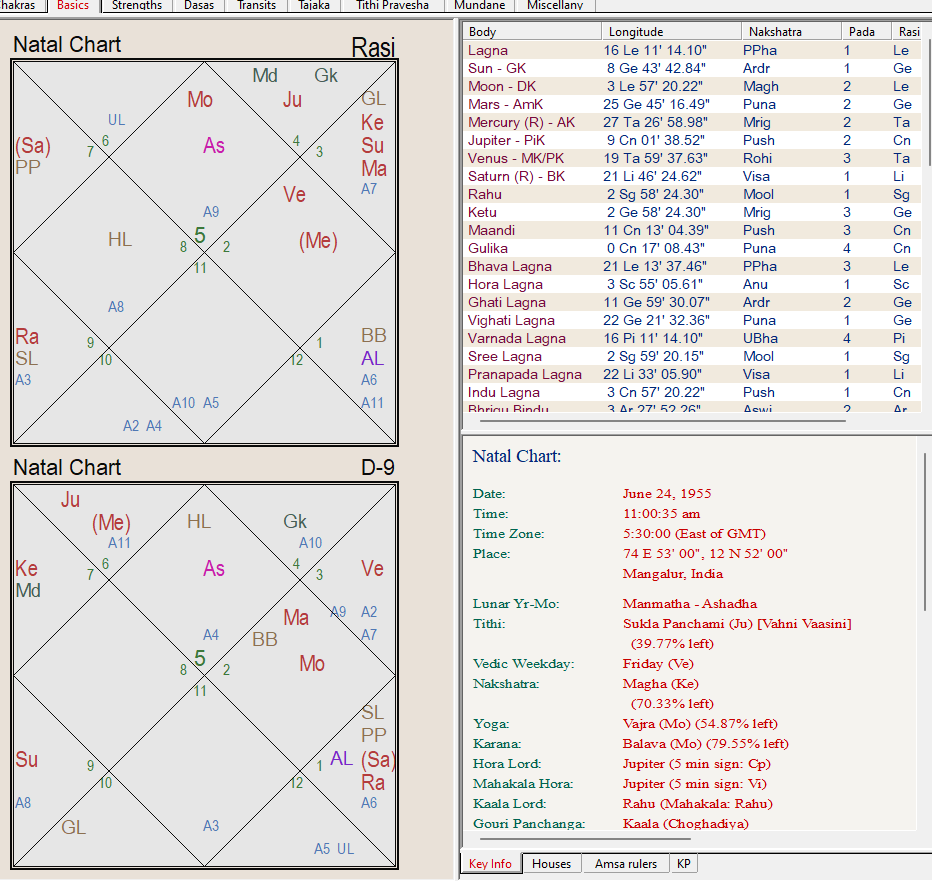Click Su in the D-9 chart
This screenshot has height=881, width=932.
(27, 759)
